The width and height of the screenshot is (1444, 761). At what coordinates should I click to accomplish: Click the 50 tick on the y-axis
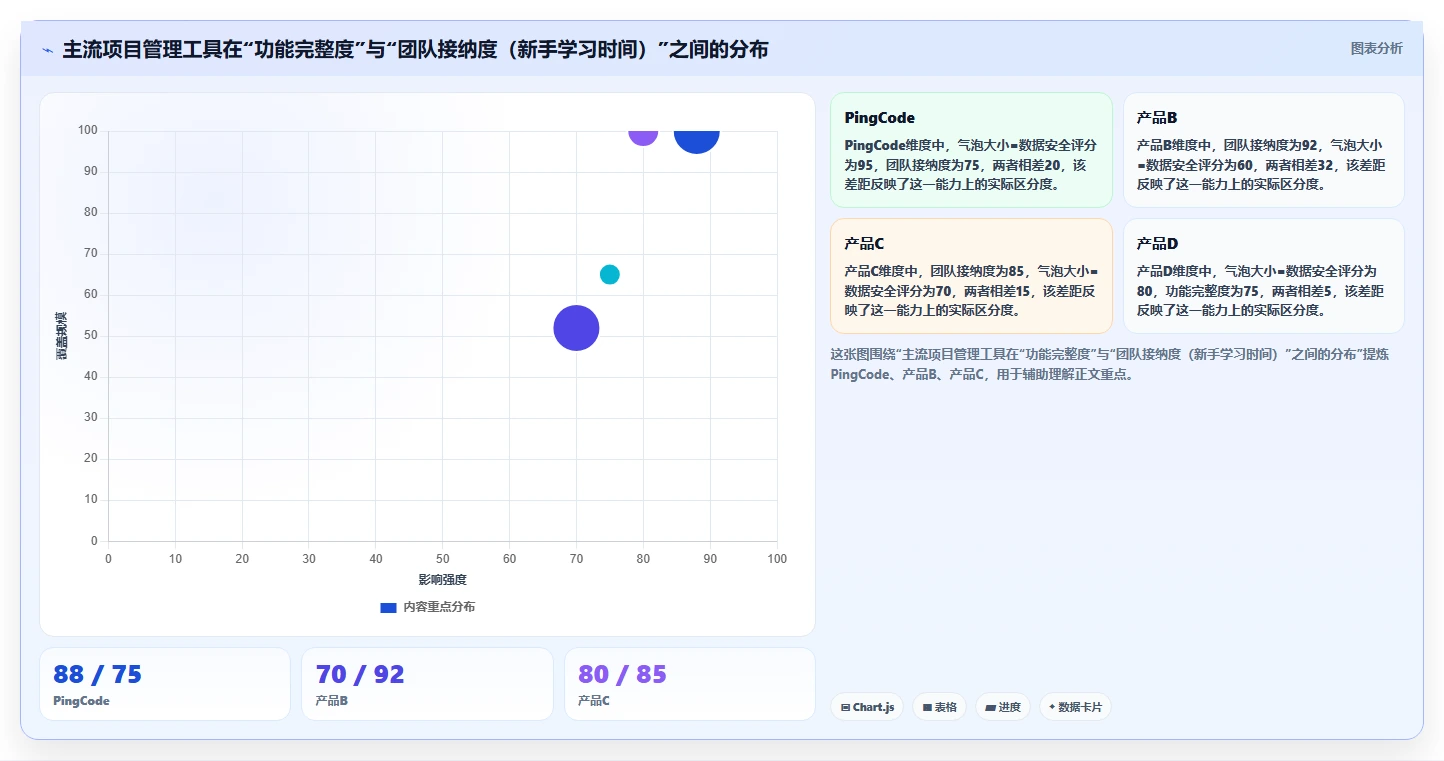pos(91,336)
